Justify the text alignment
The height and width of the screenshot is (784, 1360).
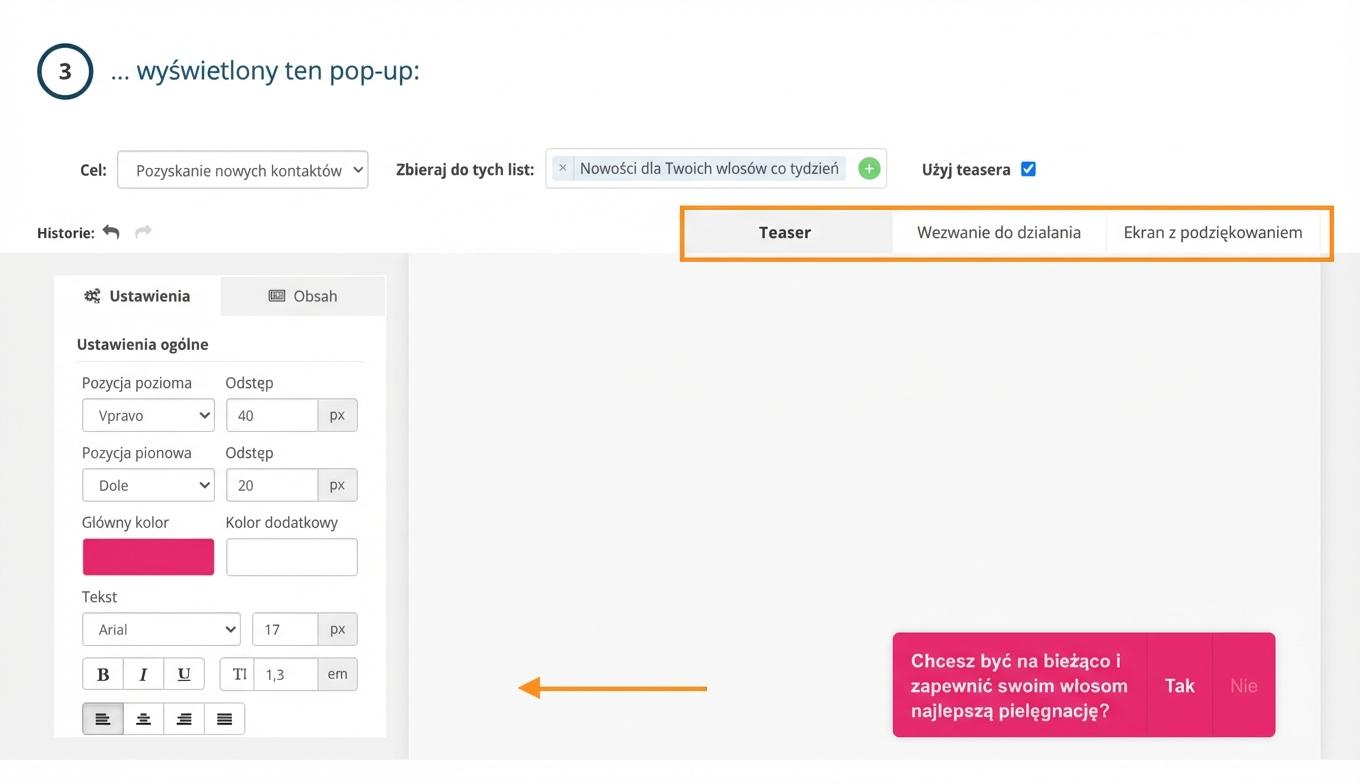click(x=224, y=719)
